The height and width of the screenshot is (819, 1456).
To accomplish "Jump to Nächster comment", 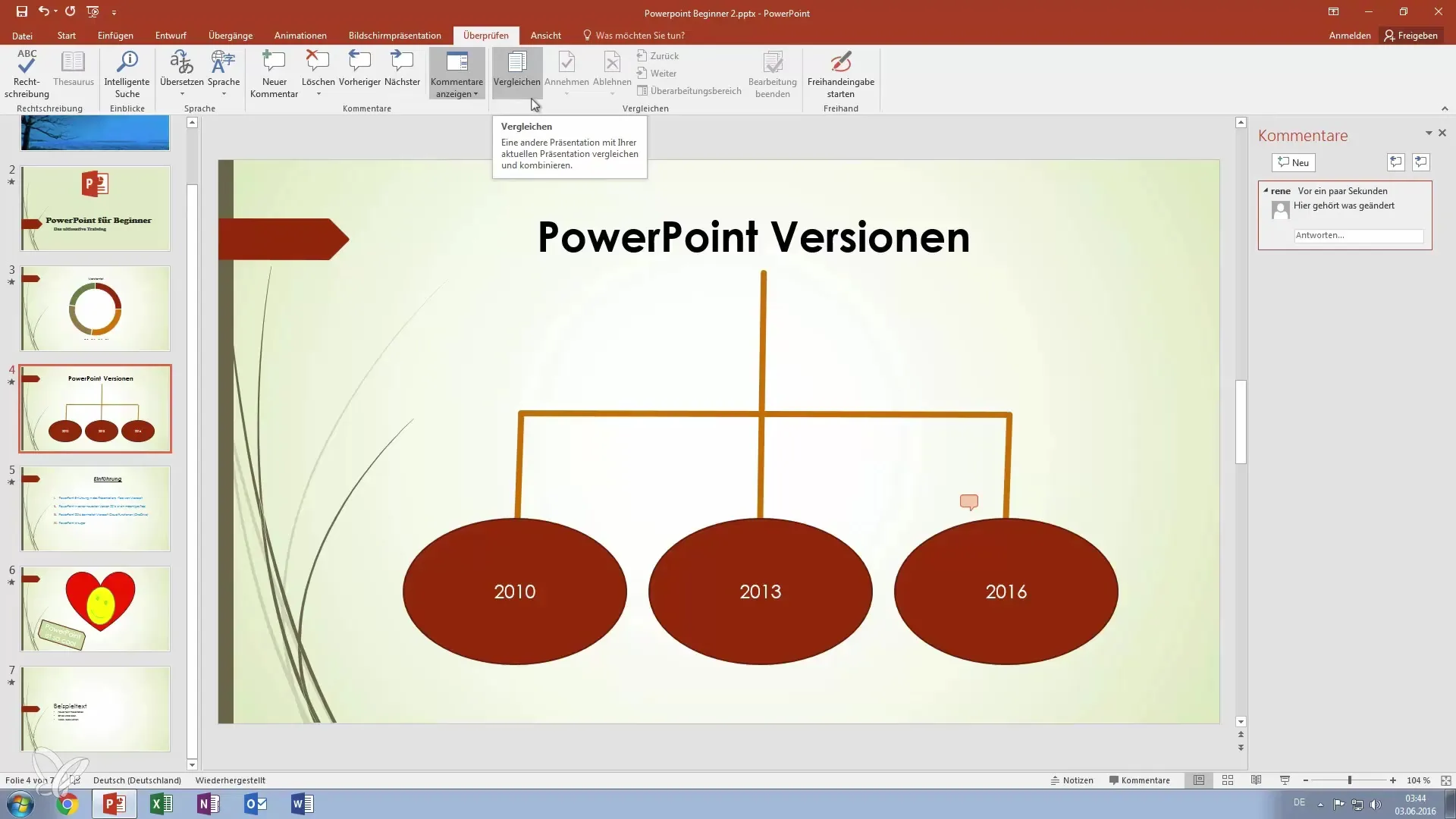I will click(x=402, y=68).
